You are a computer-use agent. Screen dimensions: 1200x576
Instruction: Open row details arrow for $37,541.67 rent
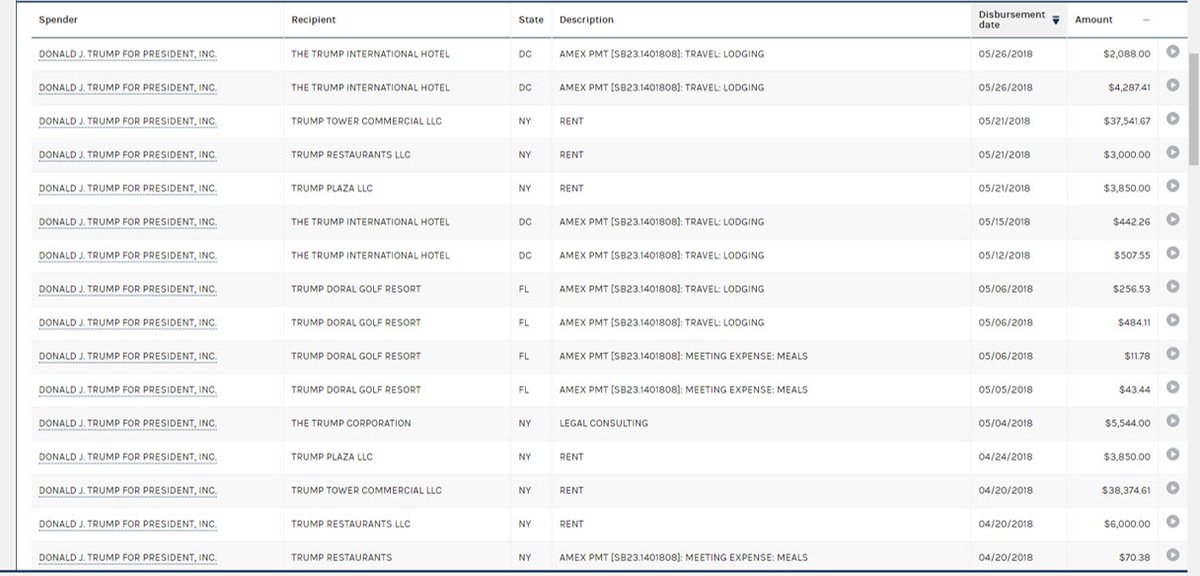point(1173,120)
